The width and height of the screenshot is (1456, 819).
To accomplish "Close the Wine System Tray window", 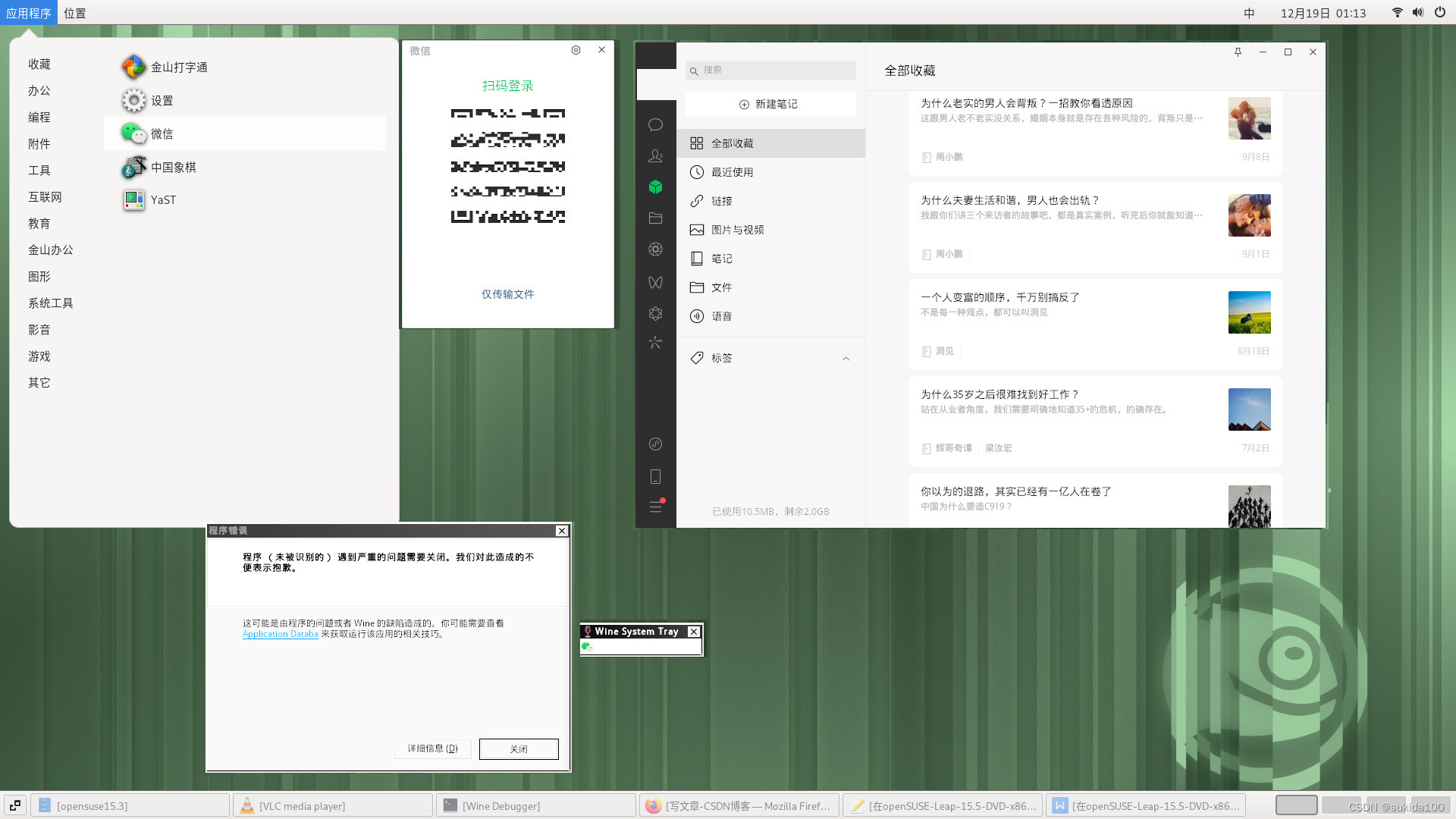I will (x=693, y=632).
